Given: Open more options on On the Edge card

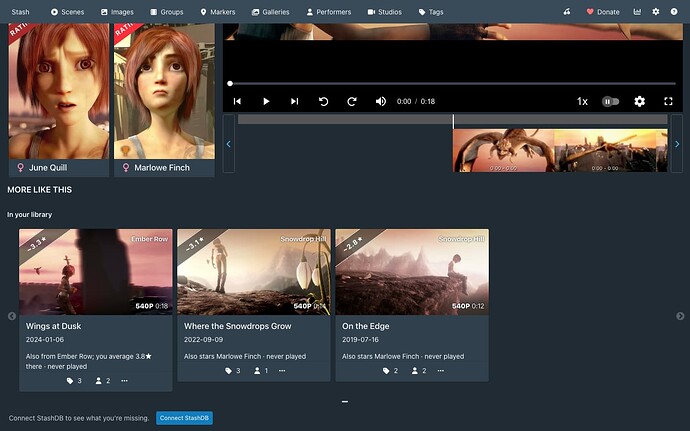Looking at the screenshot, I should click(440, 371).
